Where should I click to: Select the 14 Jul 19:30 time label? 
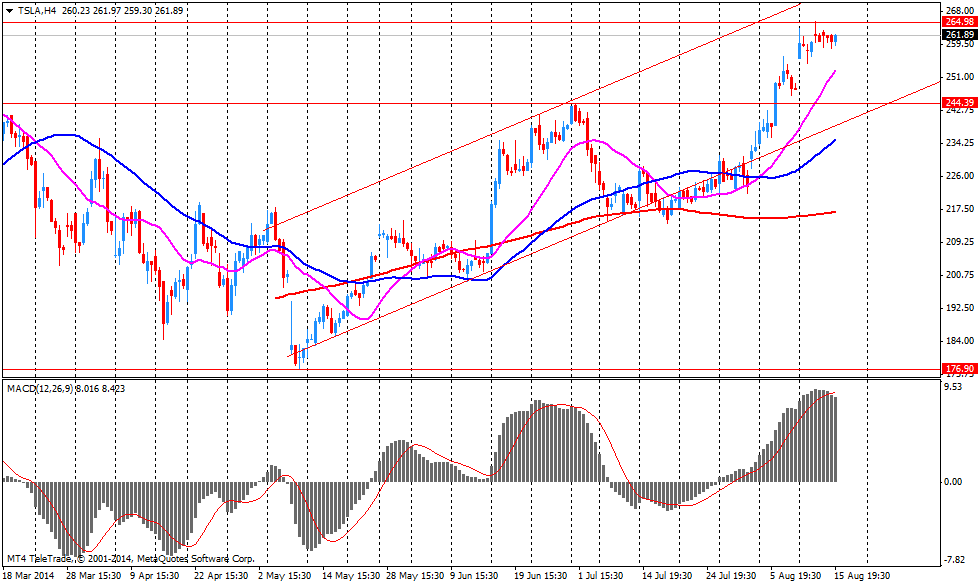(666, 575)
